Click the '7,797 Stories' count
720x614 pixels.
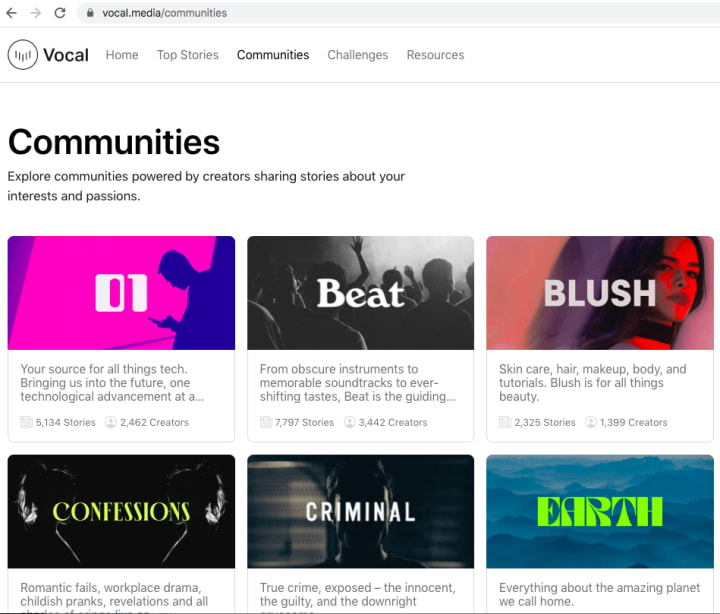coord(304,422)
